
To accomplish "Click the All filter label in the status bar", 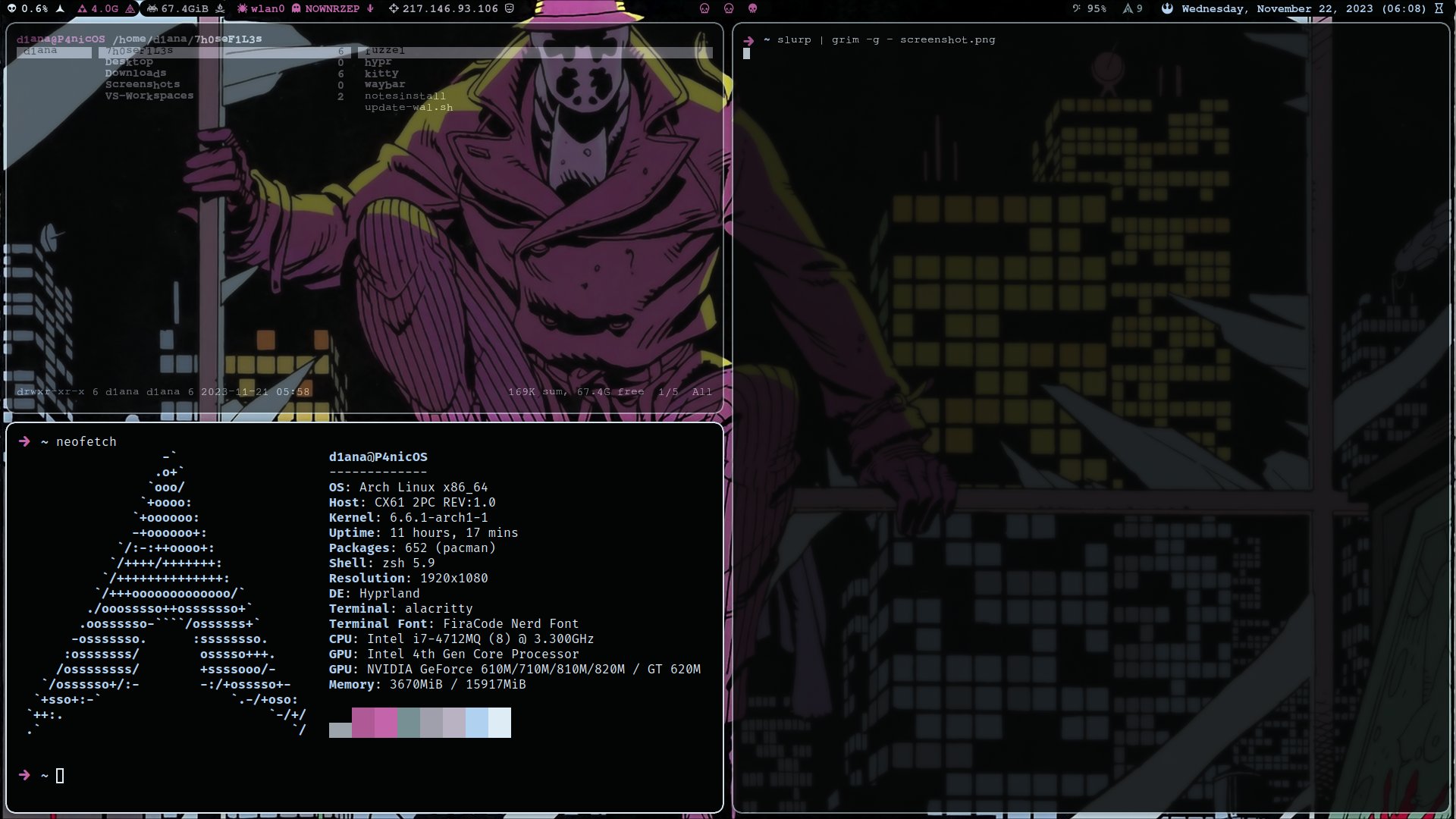I will coord(701,391).
